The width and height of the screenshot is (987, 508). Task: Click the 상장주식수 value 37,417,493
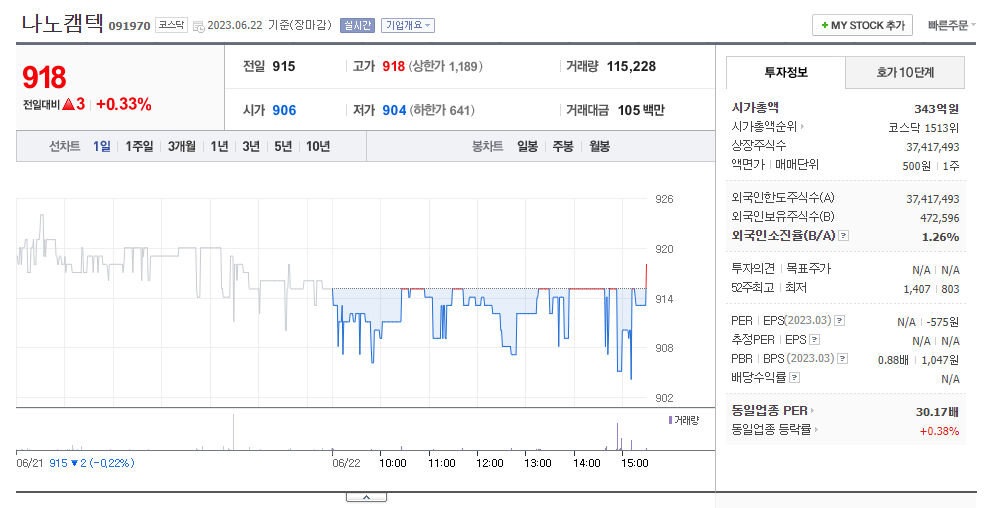point(933,147)
